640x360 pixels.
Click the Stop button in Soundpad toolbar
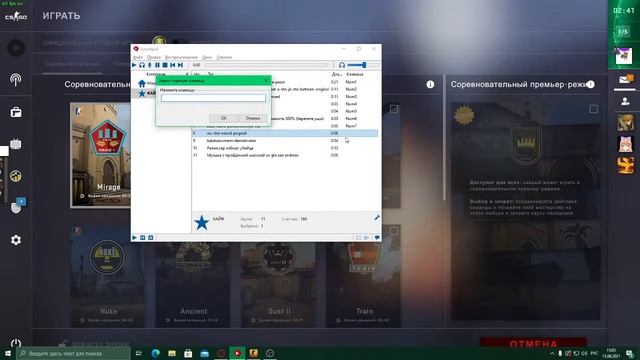click(165, 65)
